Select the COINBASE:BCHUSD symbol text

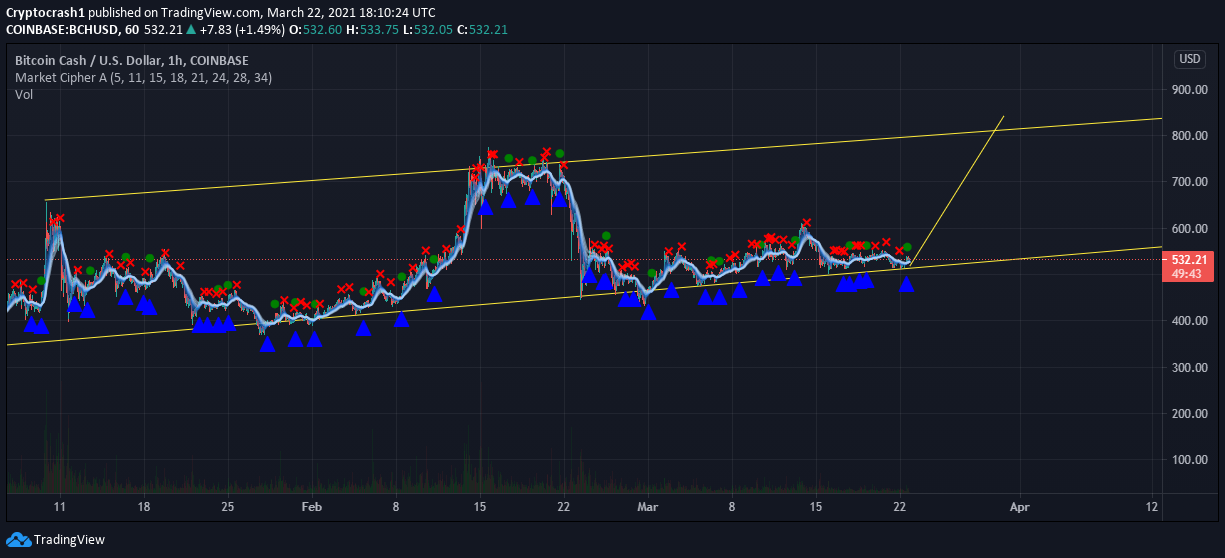[x=61, y=30]
